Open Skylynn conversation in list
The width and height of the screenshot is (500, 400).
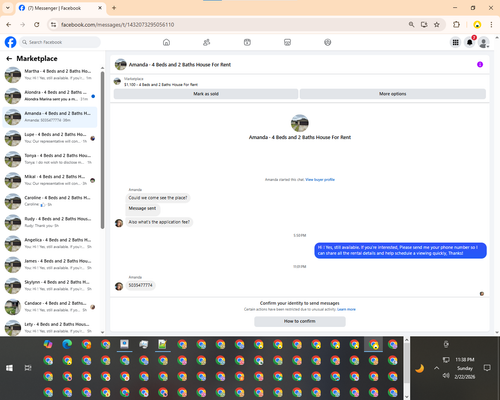coord(50,286)
